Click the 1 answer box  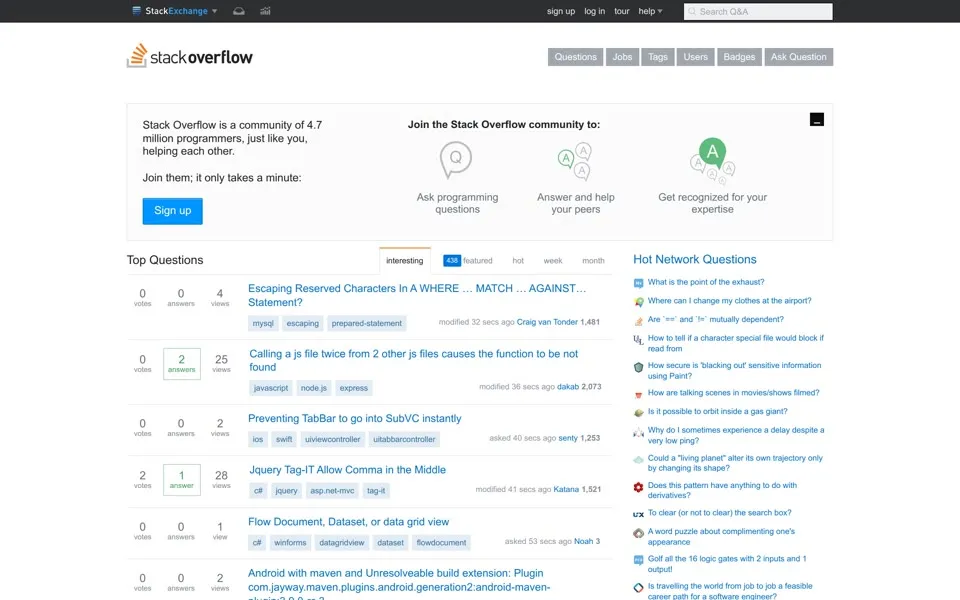tap(182, 479)
